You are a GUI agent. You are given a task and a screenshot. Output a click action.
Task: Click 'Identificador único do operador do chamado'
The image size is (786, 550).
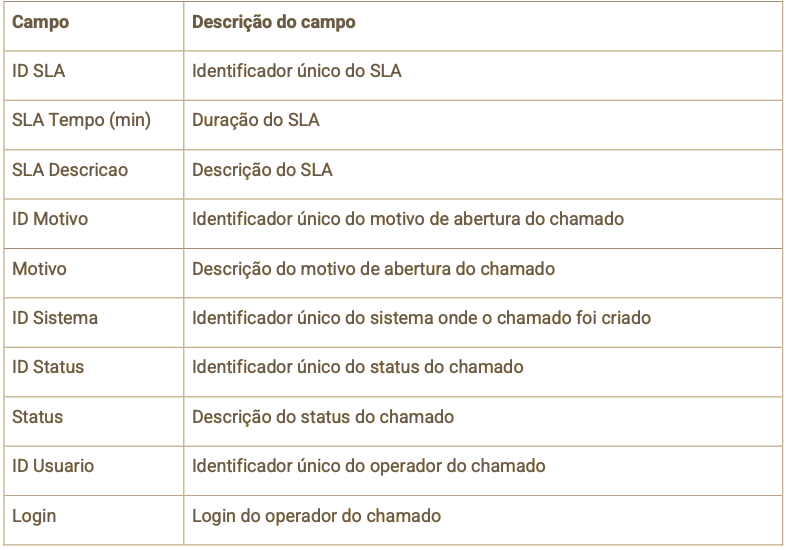(368, 466)
